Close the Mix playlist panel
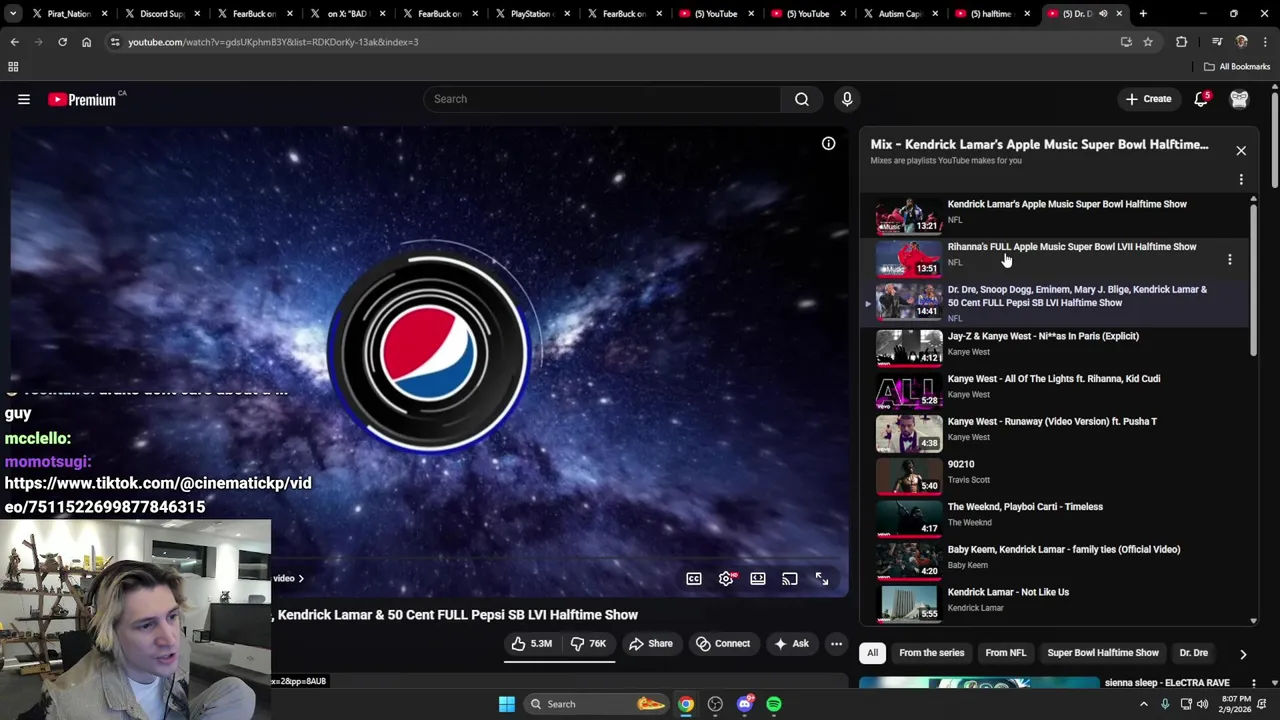This screenshot has width=1280, height=720. 1241,151
